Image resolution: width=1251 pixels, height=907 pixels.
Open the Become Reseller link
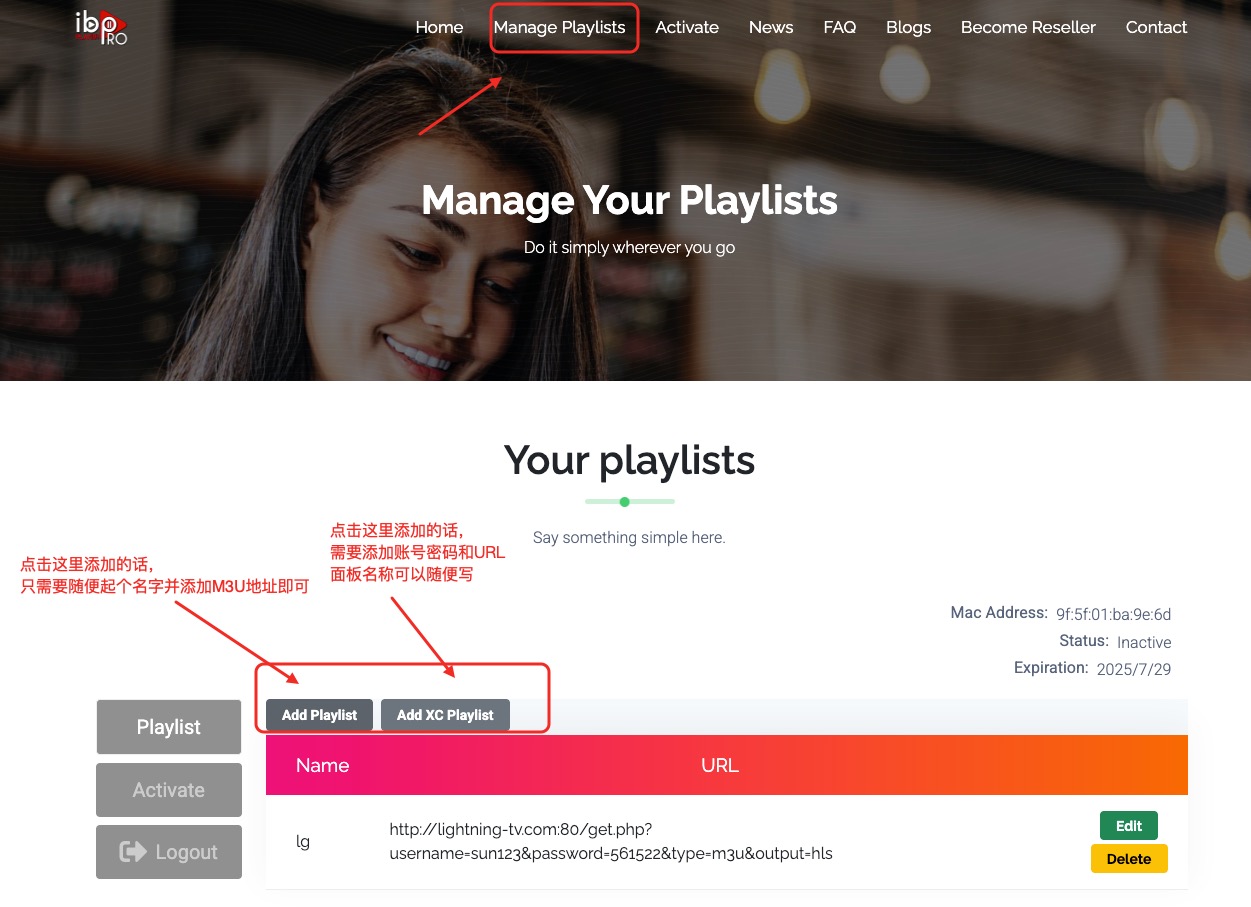tap(1028, 27)
